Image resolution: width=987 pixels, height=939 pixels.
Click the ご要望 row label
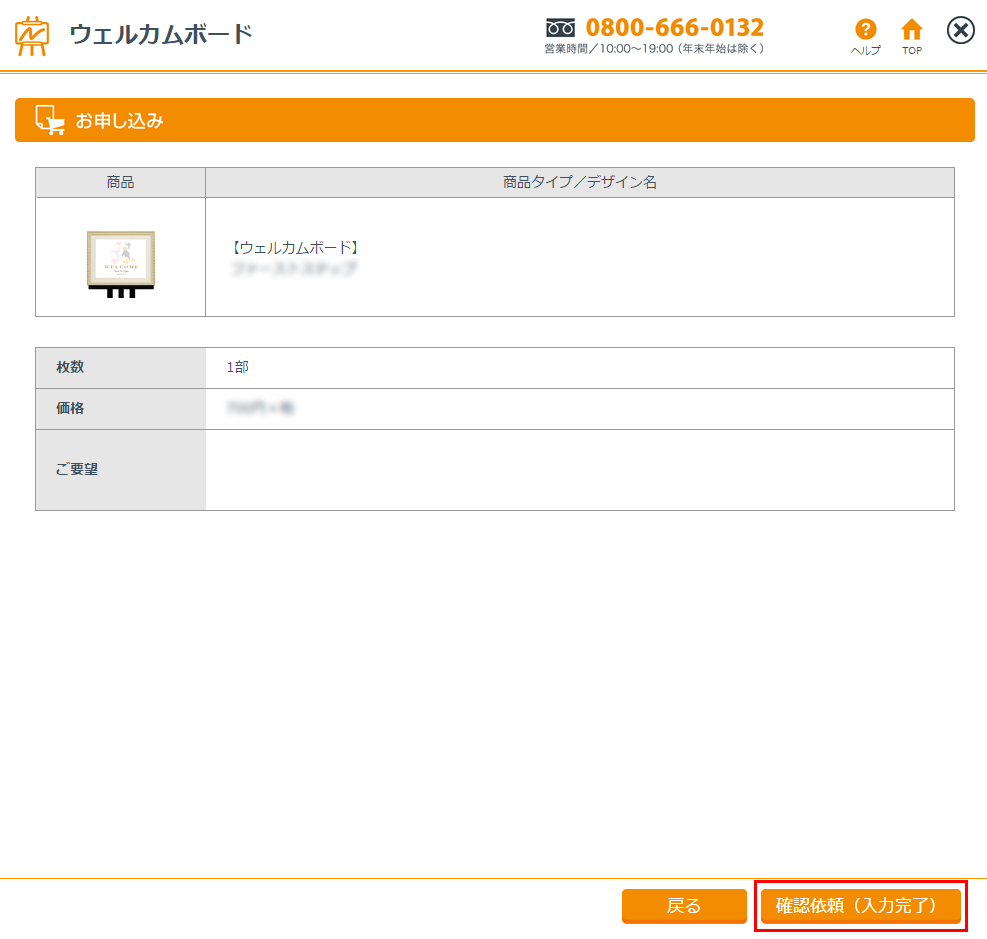tap(76, 469)
